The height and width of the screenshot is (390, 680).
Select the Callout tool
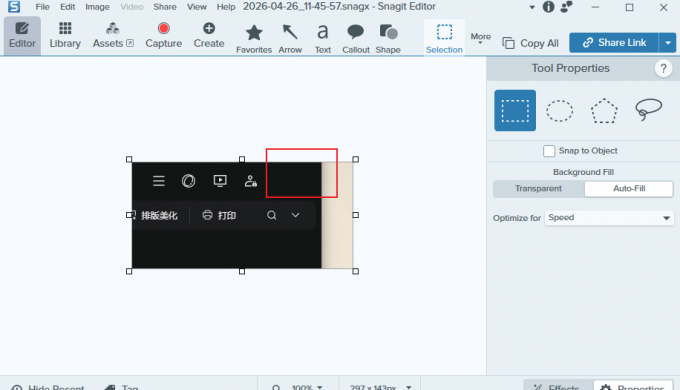[356, 39]
